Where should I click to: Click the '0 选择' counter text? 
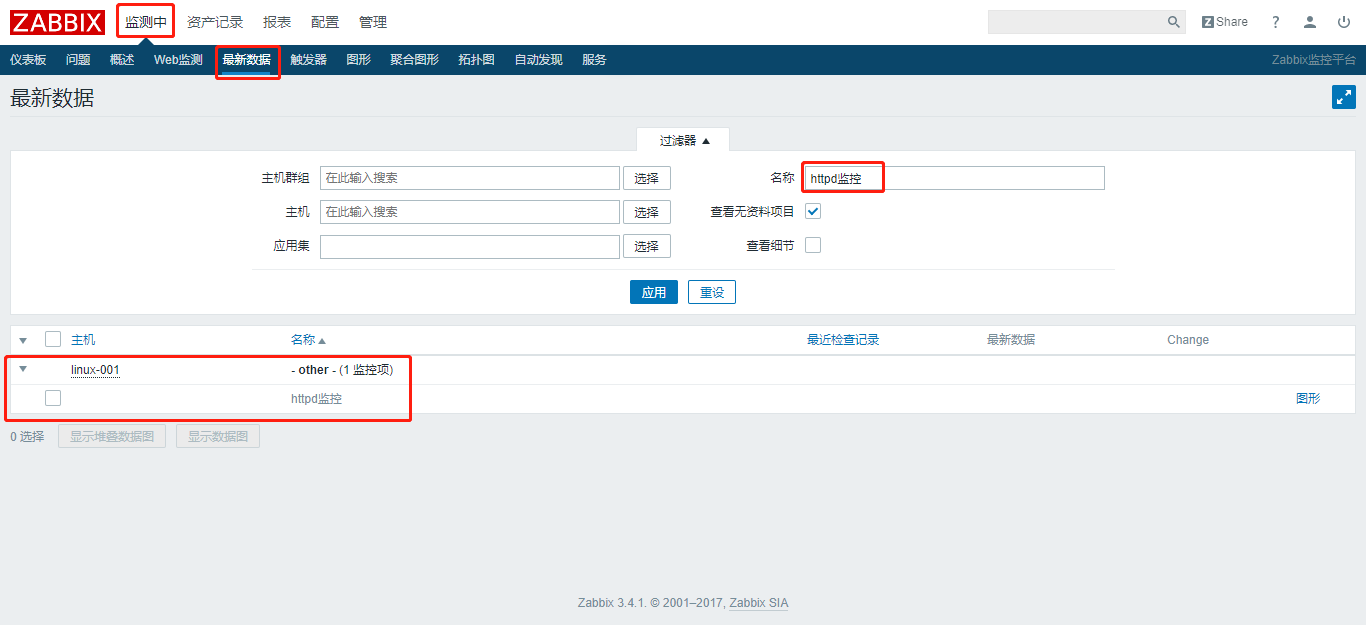pyautogui.click(x=27, y=437)
